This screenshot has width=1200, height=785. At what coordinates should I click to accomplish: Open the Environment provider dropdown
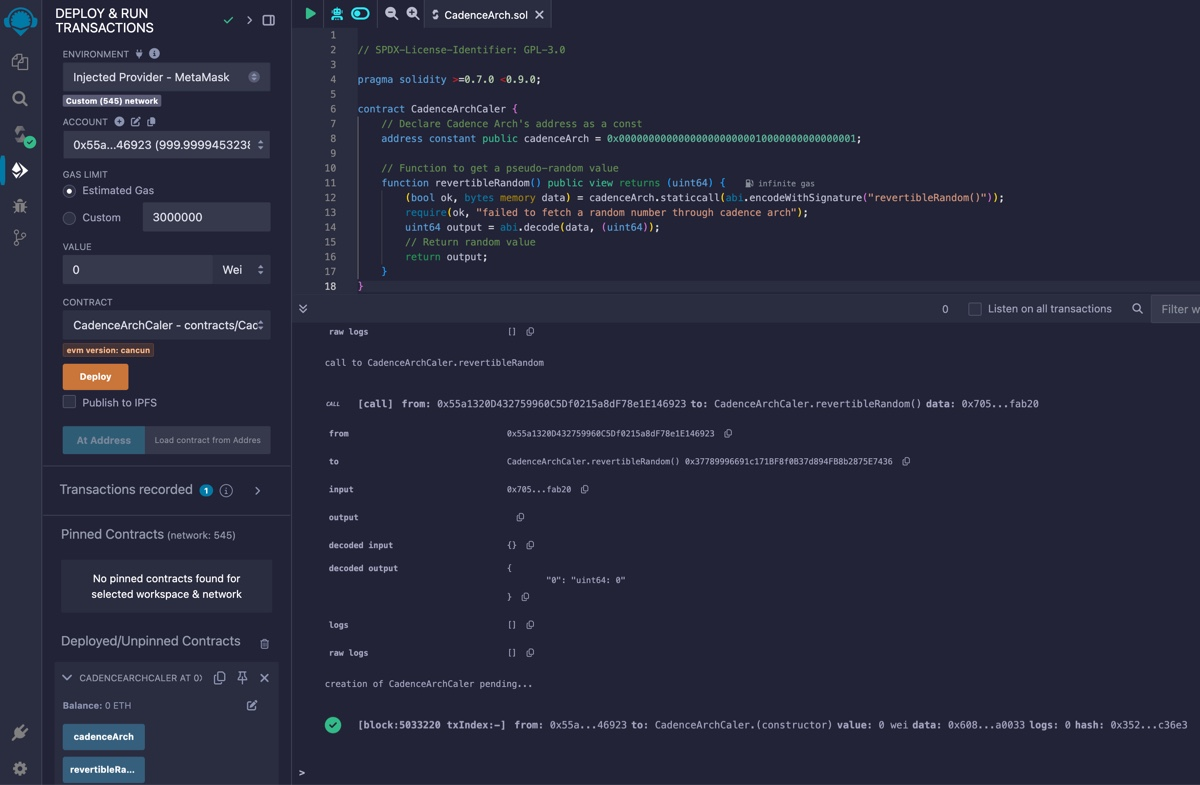pos(166,77)
